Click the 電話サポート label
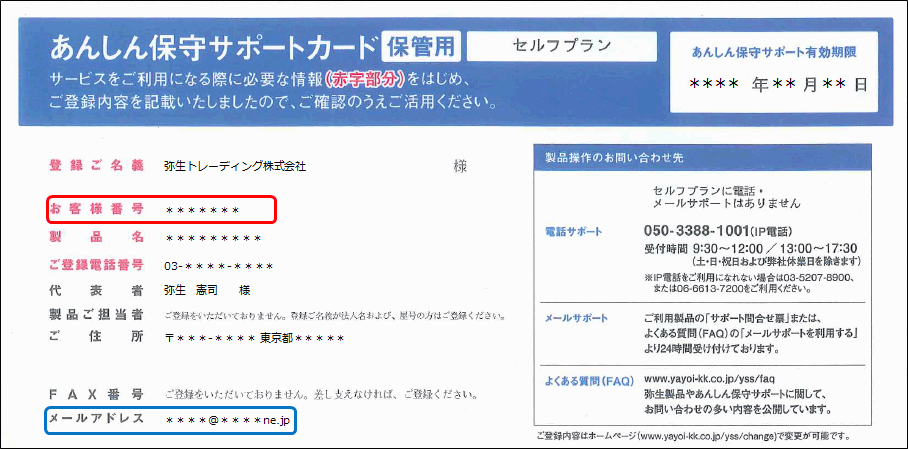 point(574,231)
